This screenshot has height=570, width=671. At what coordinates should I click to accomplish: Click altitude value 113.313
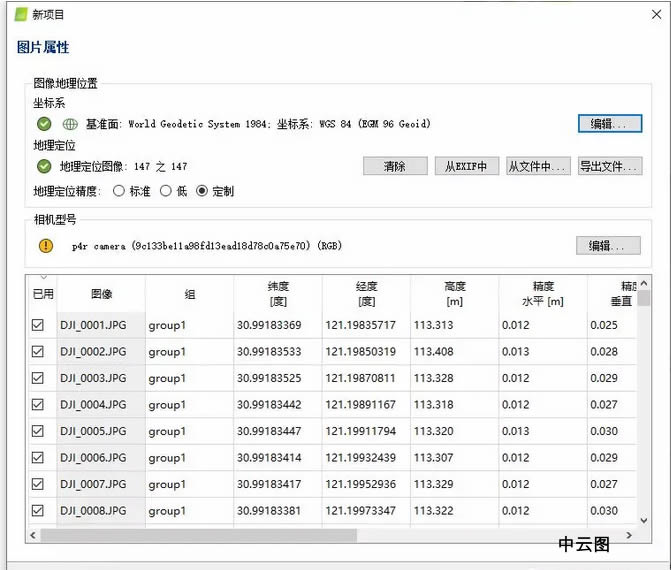(433, 325)
